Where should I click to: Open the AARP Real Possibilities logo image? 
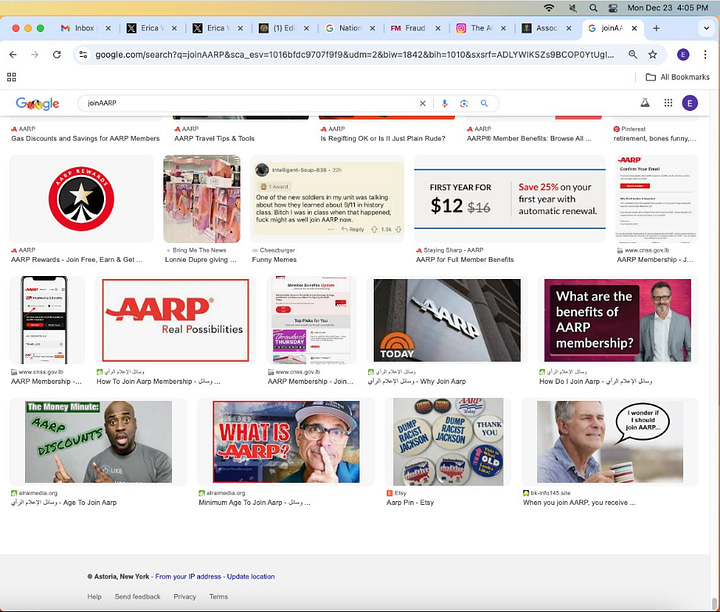point(175,320)
